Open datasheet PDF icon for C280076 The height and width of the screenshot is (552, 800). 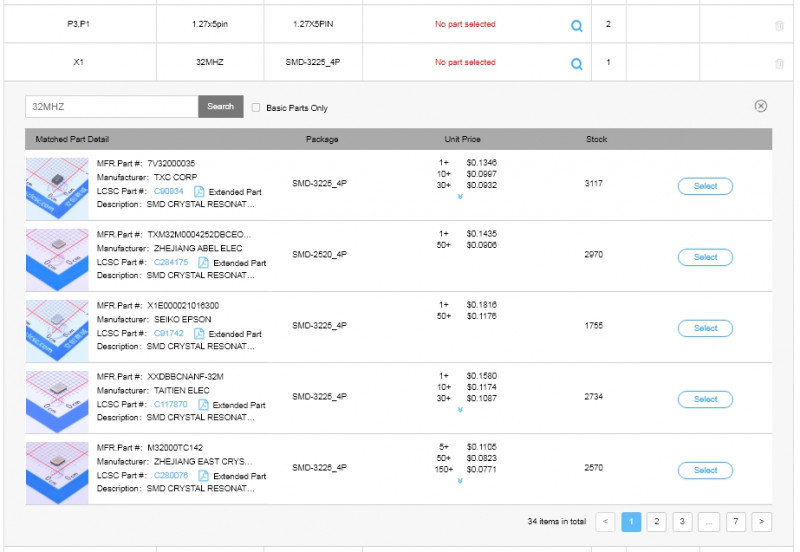[203, 475]
